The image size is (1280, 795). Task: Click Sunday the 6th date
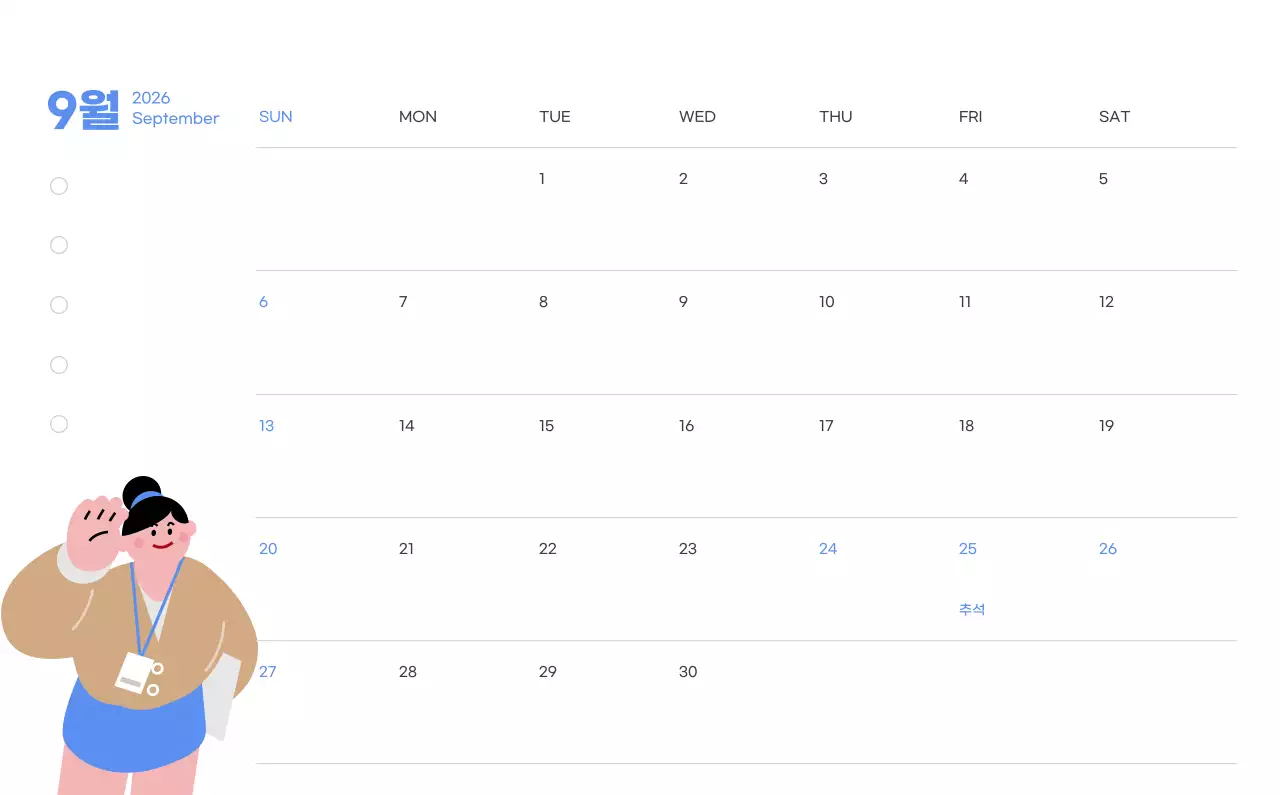(x=263, y=302)
